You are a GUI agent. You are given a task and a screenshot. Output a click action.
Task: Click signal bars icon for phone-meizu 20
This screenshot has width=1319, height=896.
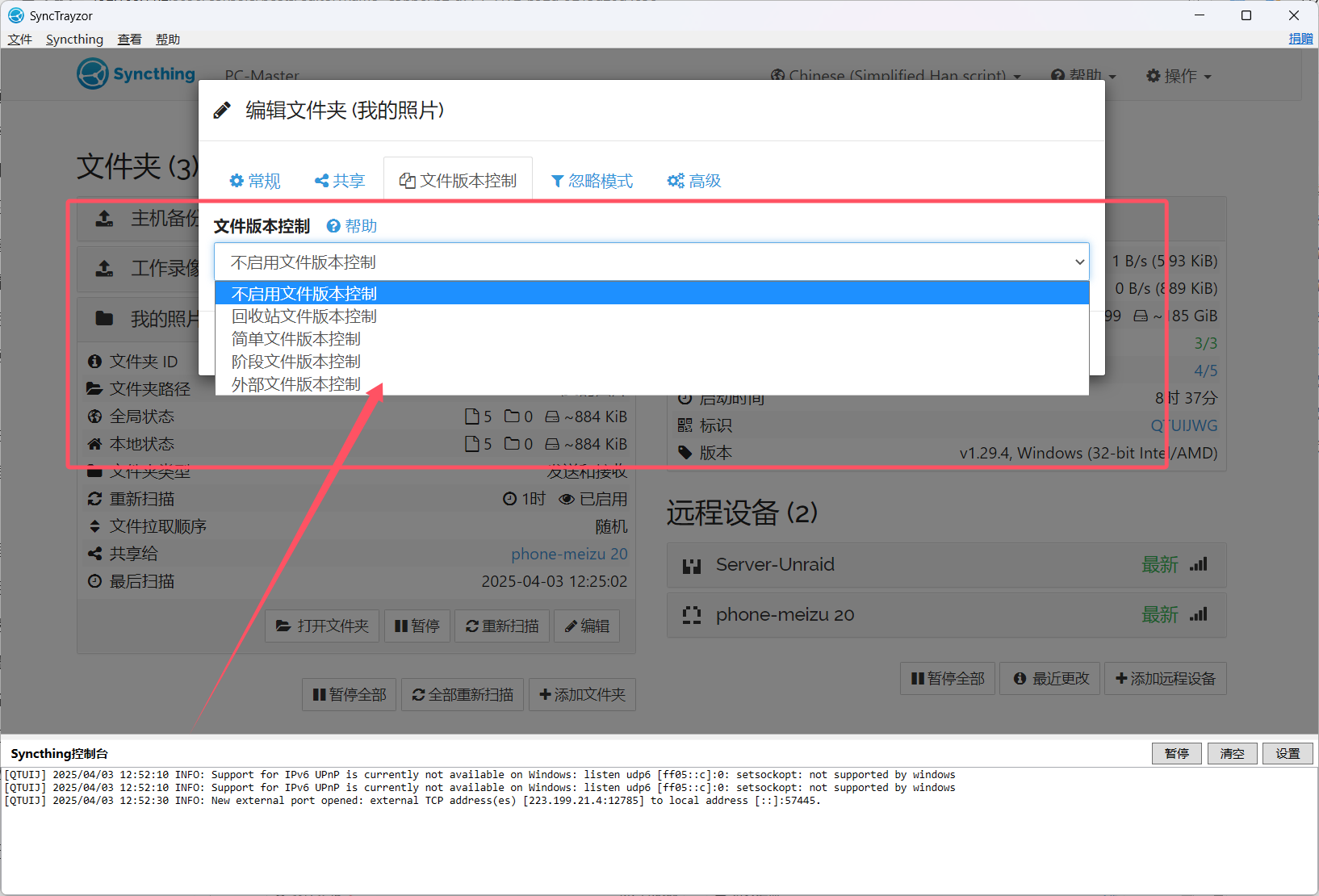click(1199, 614)
